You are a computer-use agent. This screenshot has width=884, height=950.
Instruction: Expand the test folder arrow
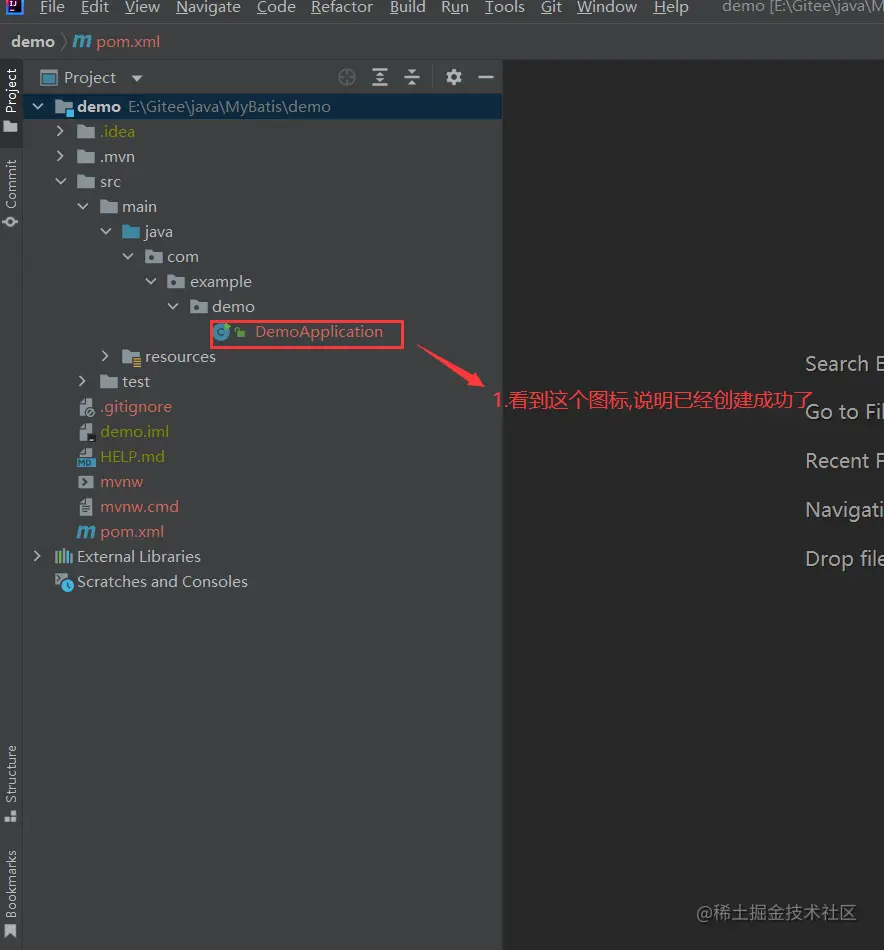point(82,381)
